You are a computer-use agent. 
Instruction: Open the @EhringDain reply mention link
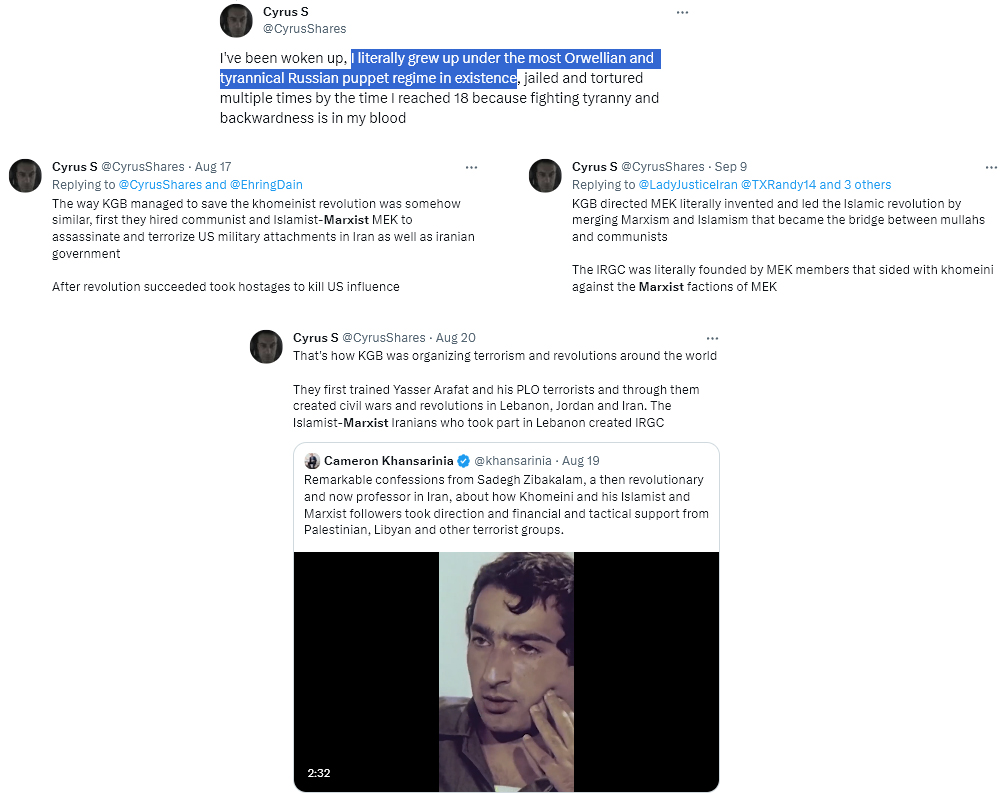266,185
